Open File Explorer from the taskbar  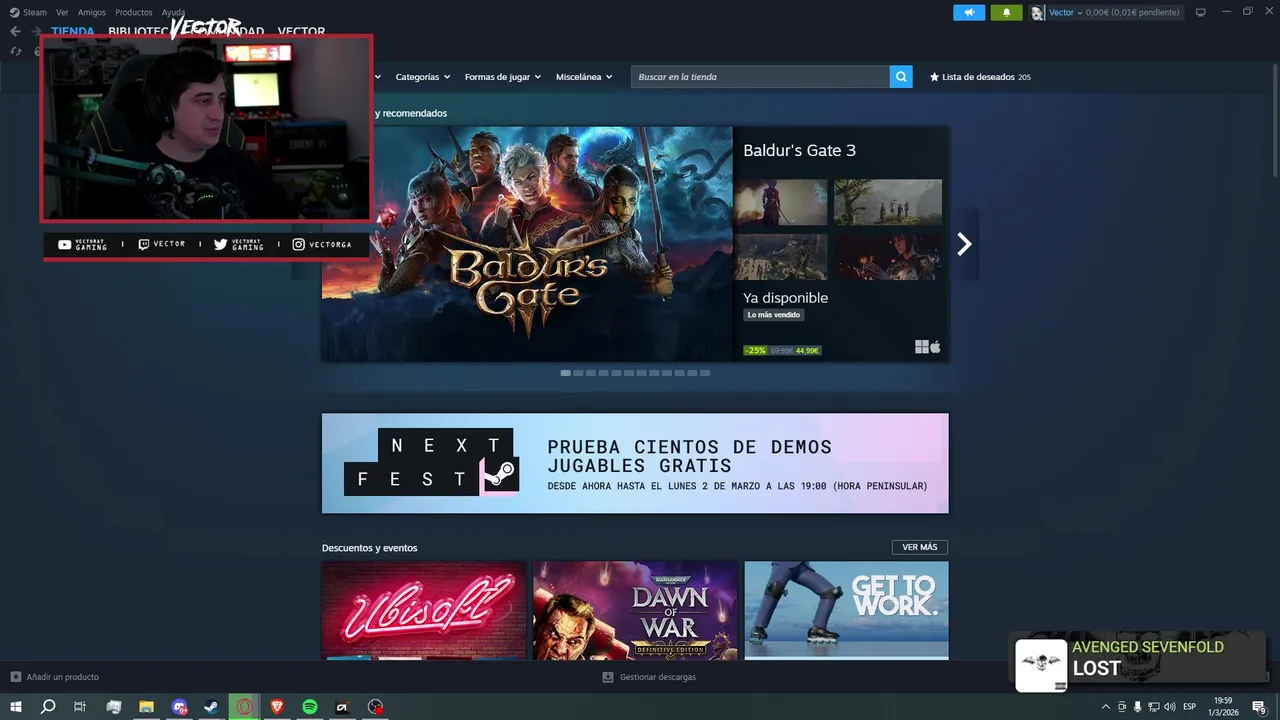146,707
